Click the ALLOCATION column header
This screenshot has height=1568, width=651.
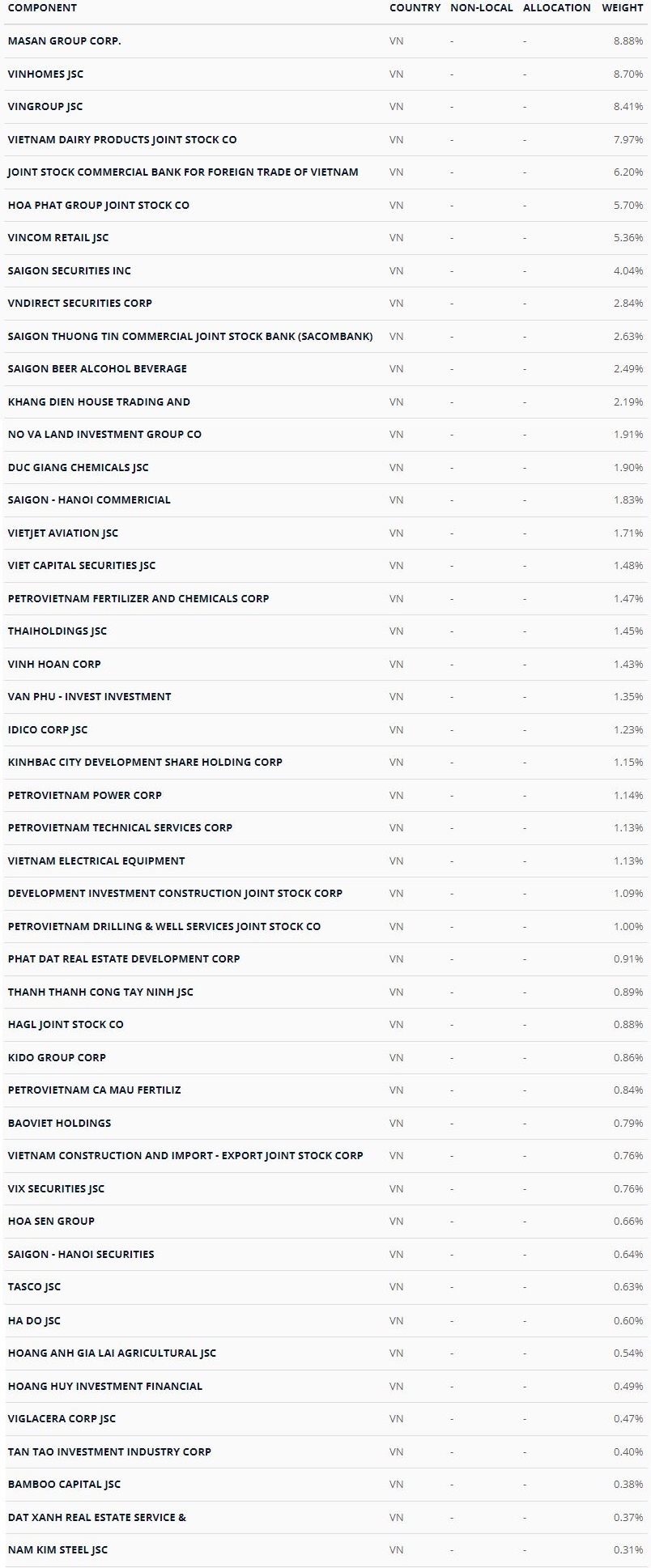pos(556,8)
